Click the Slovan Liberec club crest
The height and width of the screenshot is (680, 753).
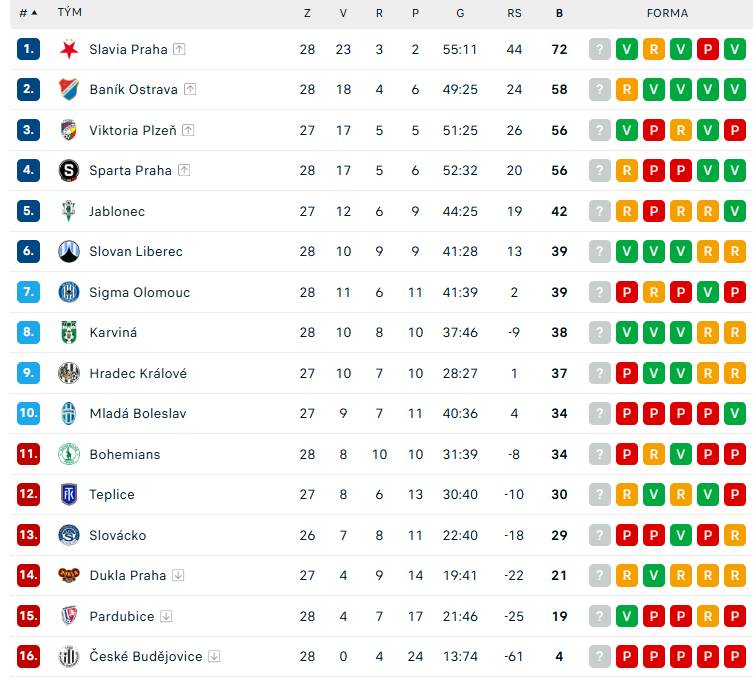69,251
